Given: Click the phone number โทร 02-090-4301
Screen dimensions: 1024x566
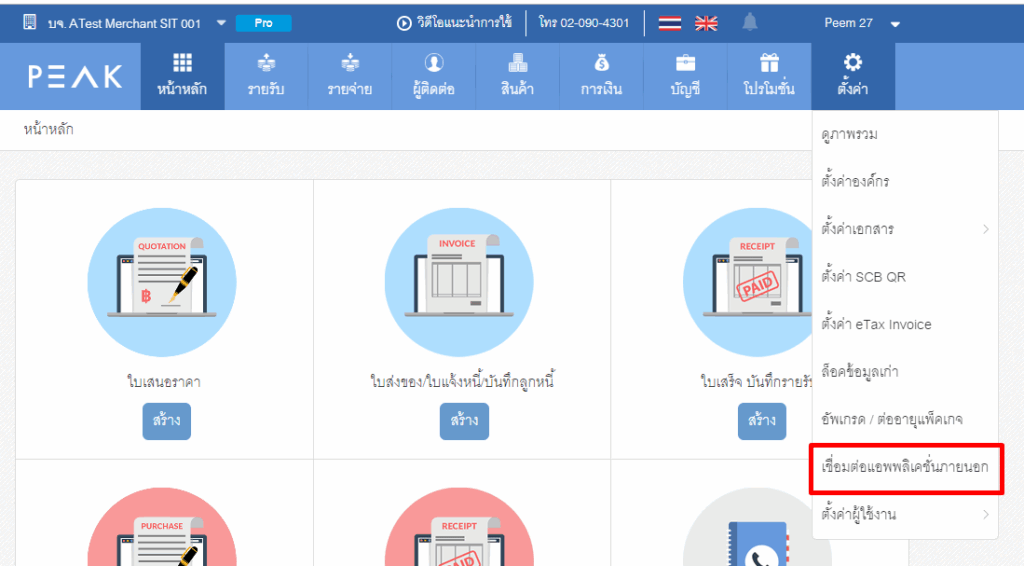Looking at the screenshot, I should tap(584, 23).
